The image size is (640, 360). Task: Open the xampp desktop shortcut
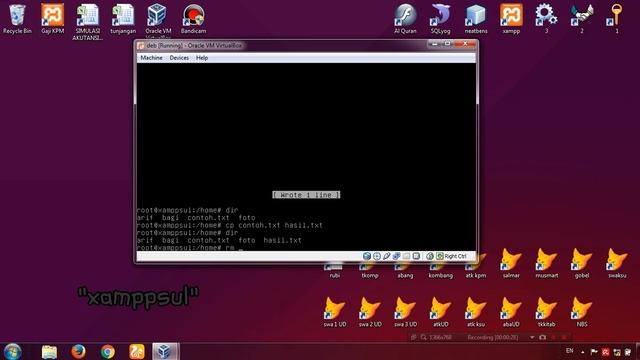click(511, 19)
